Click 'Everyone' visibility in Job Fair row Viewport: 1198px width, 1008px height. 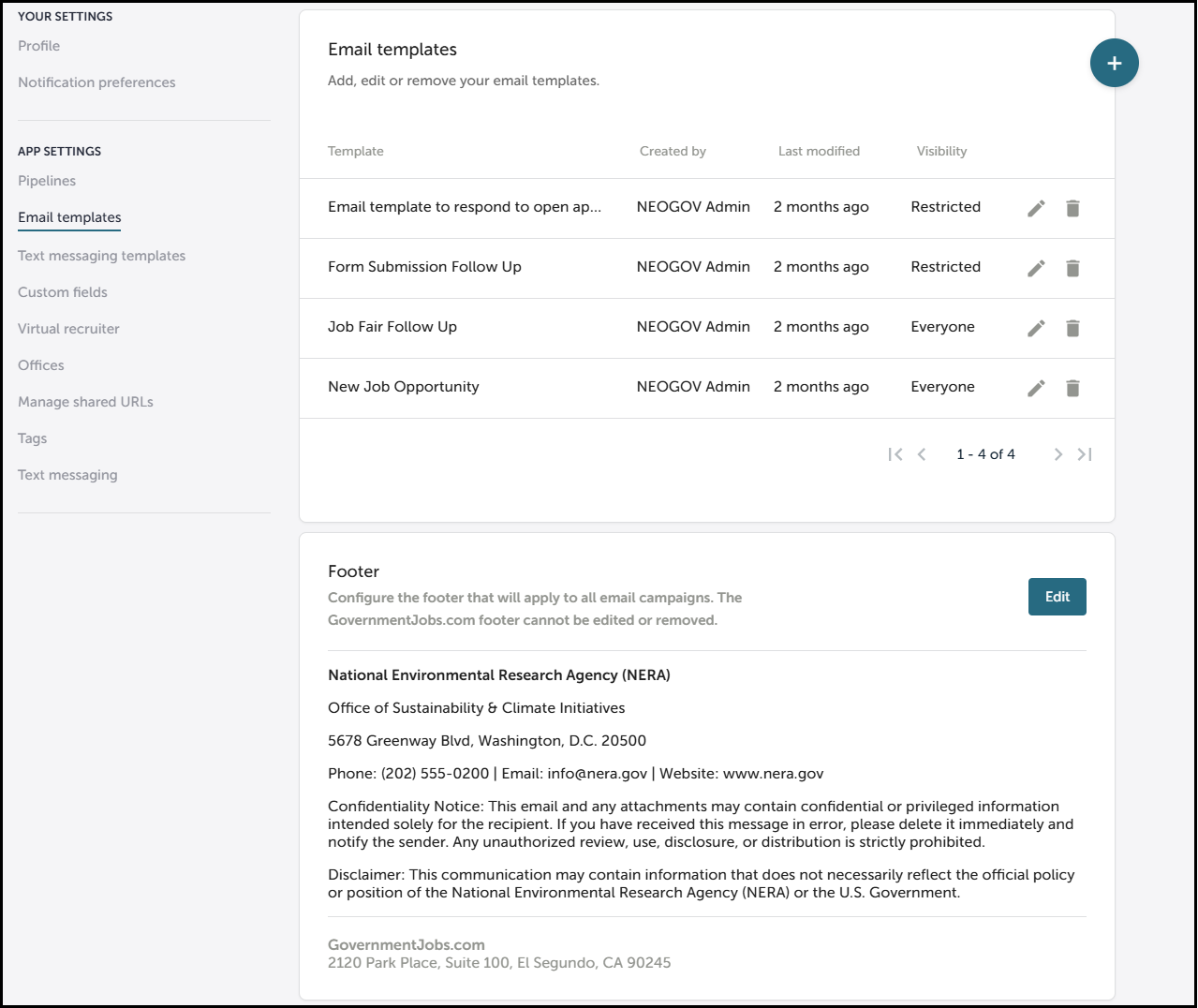942,327
